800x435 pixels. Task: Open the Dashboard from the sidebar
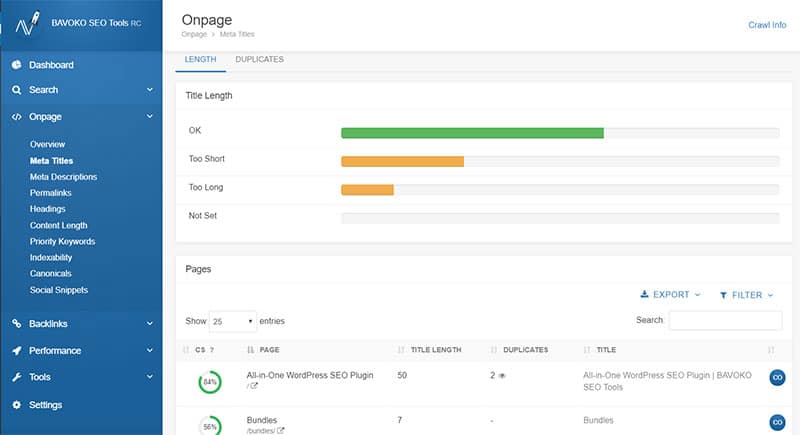pyautogui.click(x=50, y=65)
